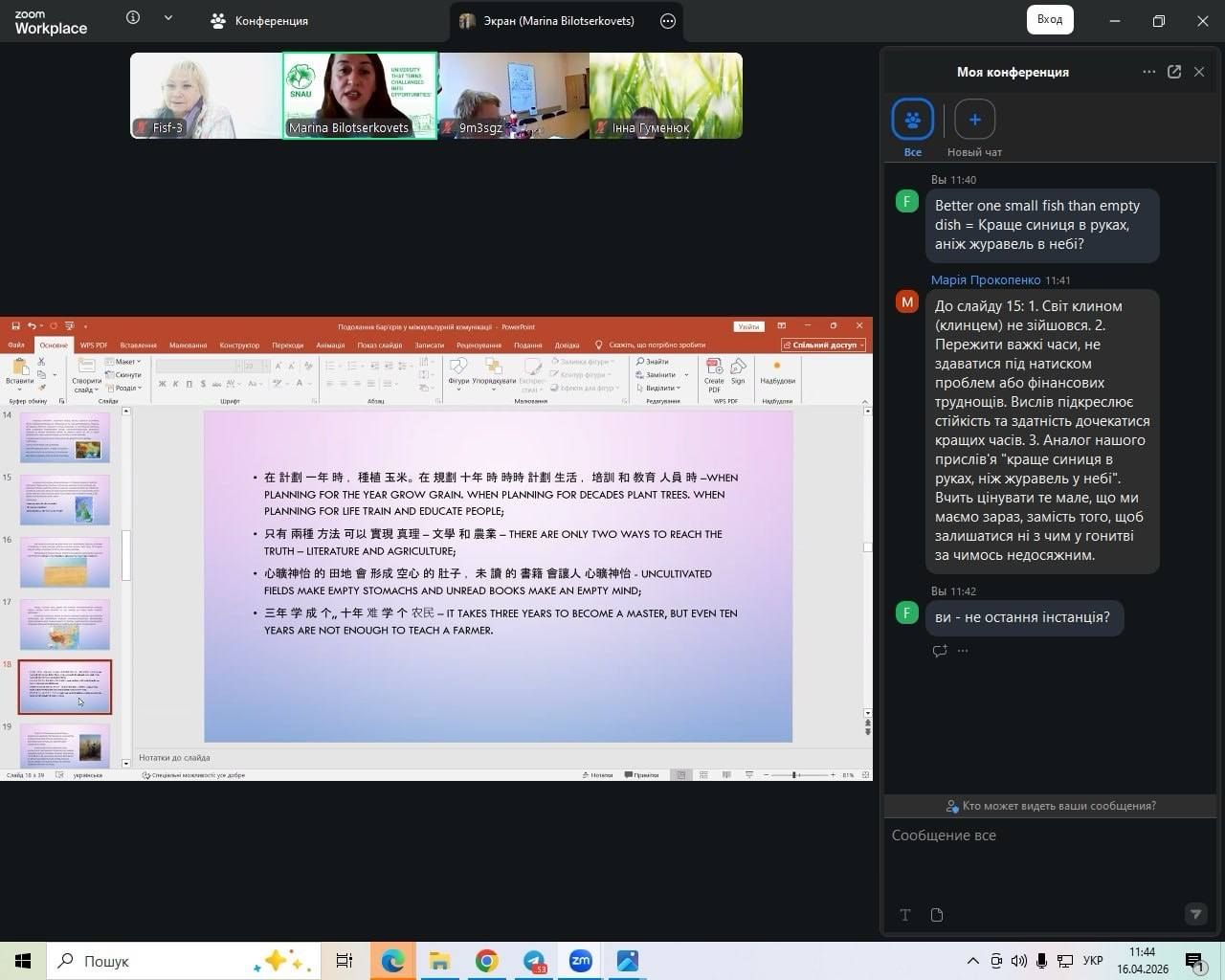Toggle text formatting in chat input
Viewport: 1225px width, 980px height.
pyautogui.click(x=904, y=915)
